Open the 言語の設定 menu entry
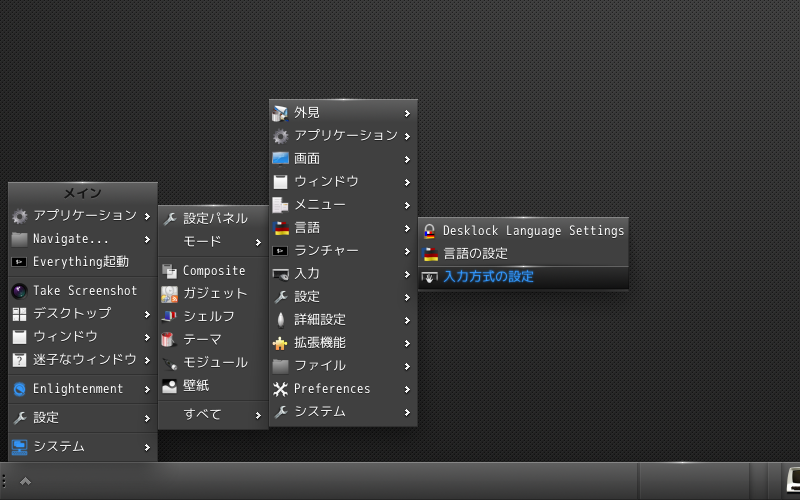800x500 pixels. [x=523, y=254]
